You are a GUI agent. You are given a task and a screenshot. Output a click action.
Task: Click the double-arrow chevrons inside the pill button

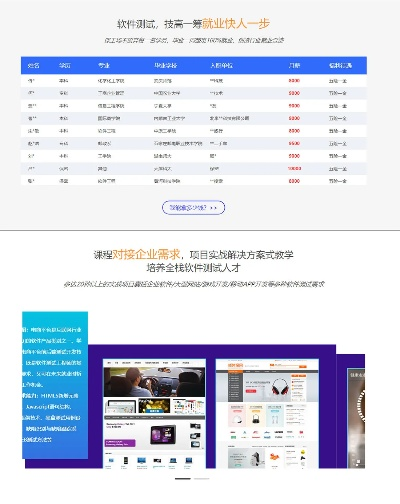(x=213, y=208)
